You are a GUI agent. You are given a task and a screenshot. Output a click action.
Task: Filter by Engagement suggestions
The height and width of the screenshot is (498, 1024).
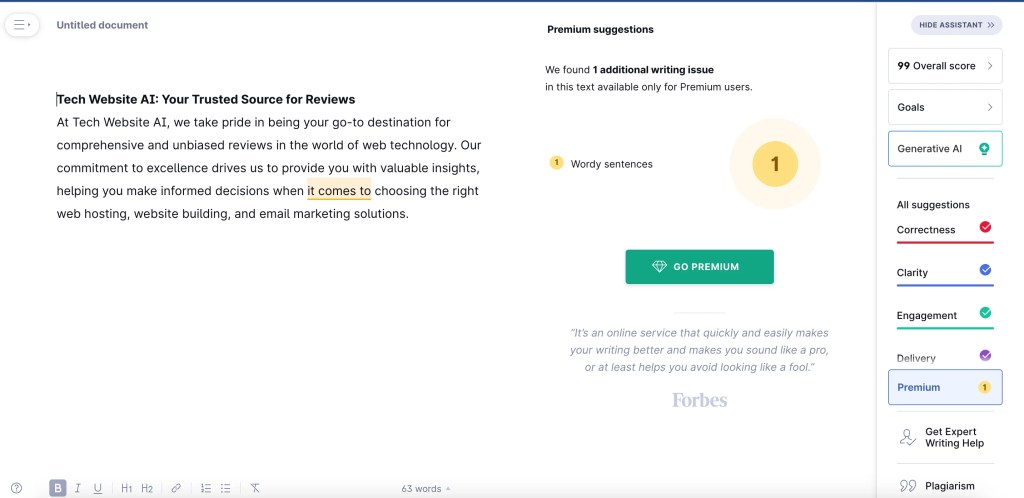[x=945, y=317]
